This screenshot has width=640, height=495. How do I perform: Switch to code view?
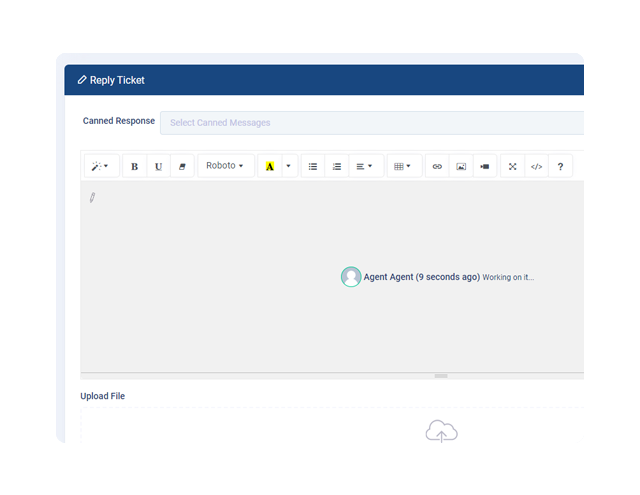click(x=536, y=166)
